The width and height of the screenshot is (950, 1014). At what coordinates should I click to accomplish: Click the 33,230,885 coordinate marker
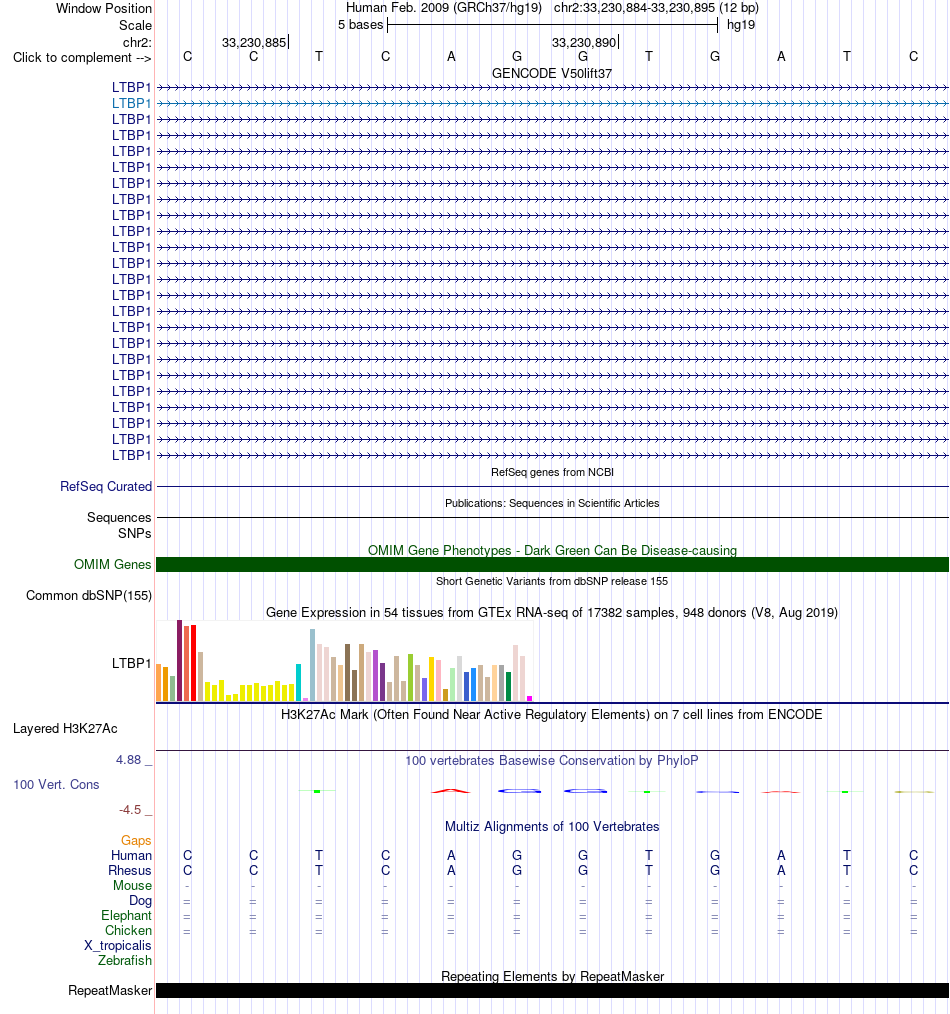click(x=254, y=43)
